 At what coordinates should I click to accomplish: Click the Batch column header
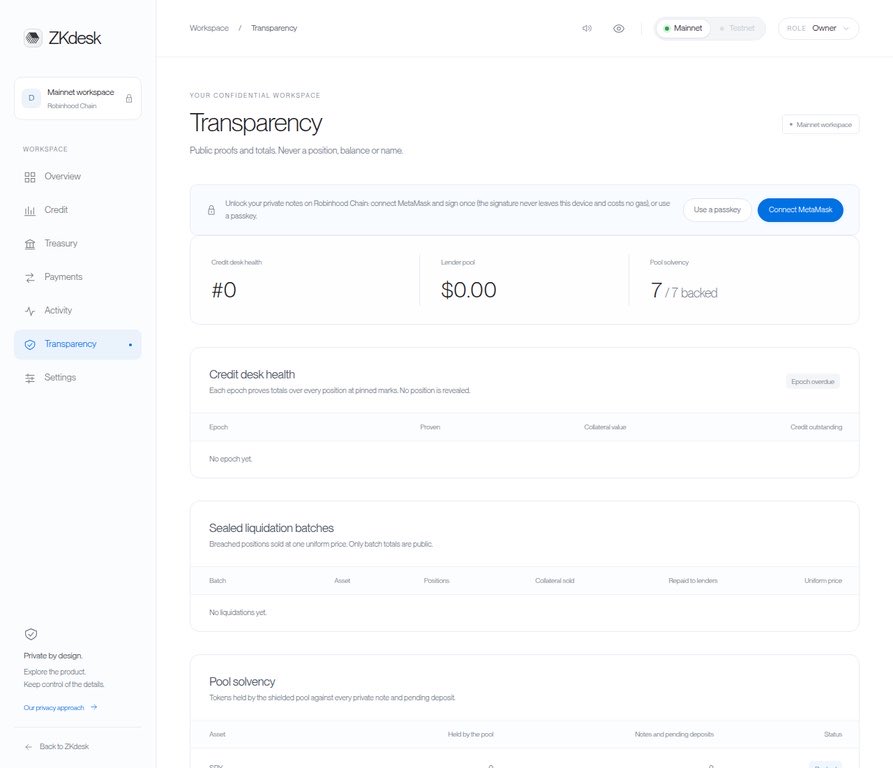pyautogui.click(x=218, y=581)
